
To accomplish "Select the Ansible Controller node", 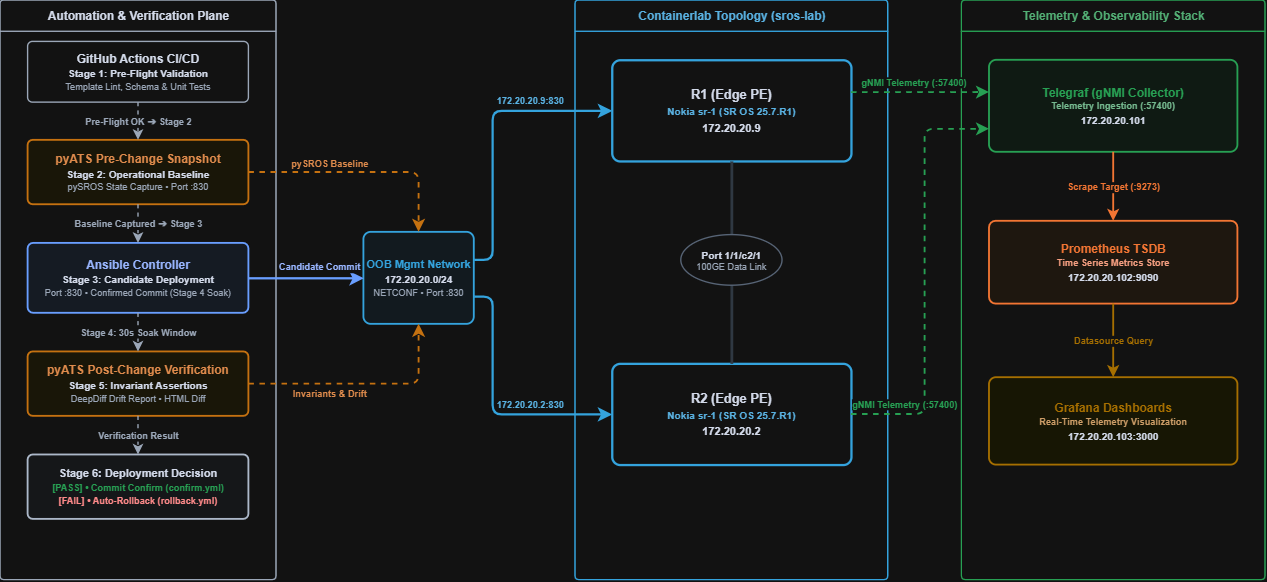I will tap(138, 278).
